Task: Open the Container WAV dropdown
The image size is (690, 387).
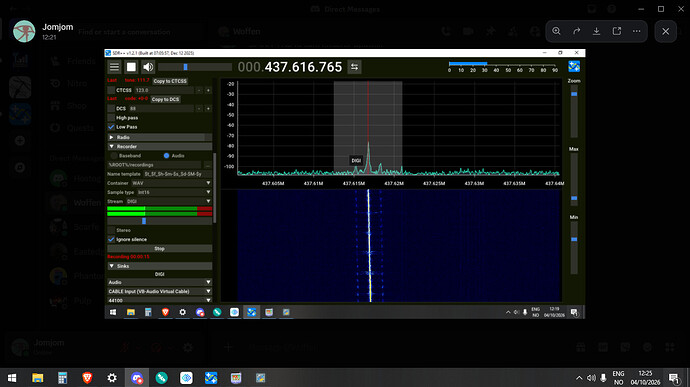Action: click(x=173, y=183)
